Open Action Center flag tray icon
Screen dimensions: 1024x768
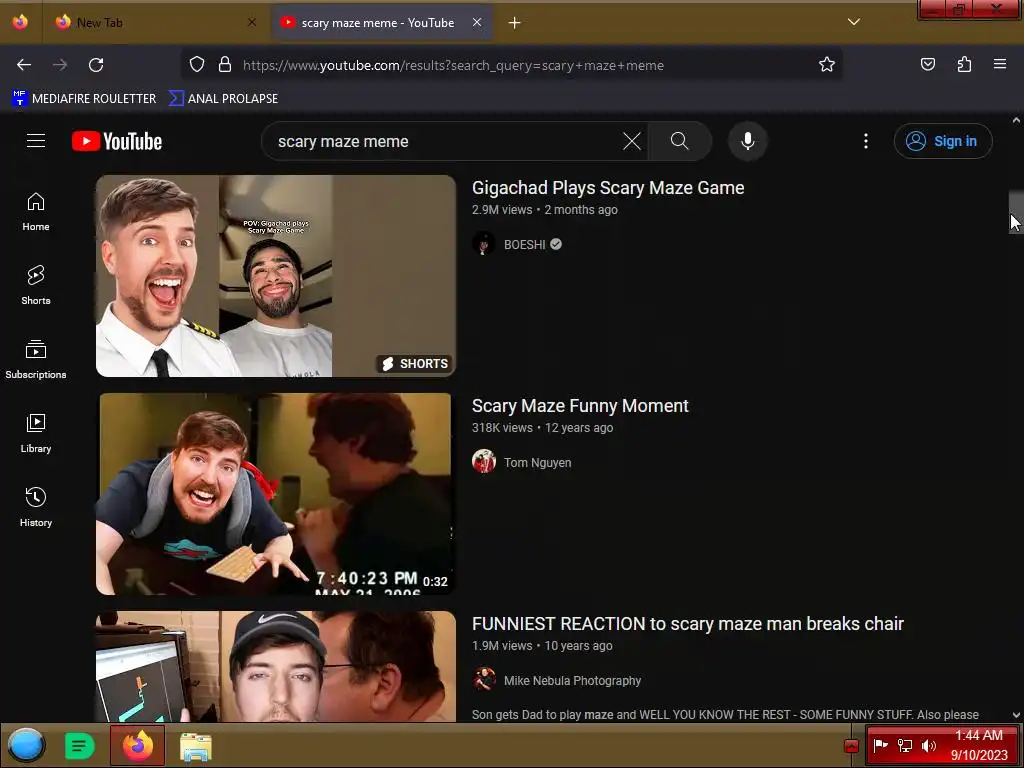pos(880,745)
